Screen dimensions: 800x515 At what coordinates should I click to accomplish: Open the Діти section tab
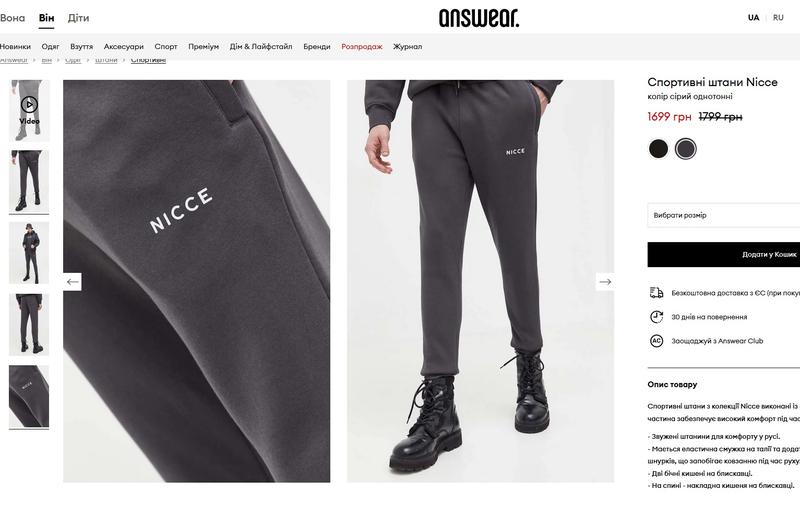click(79, 18)
